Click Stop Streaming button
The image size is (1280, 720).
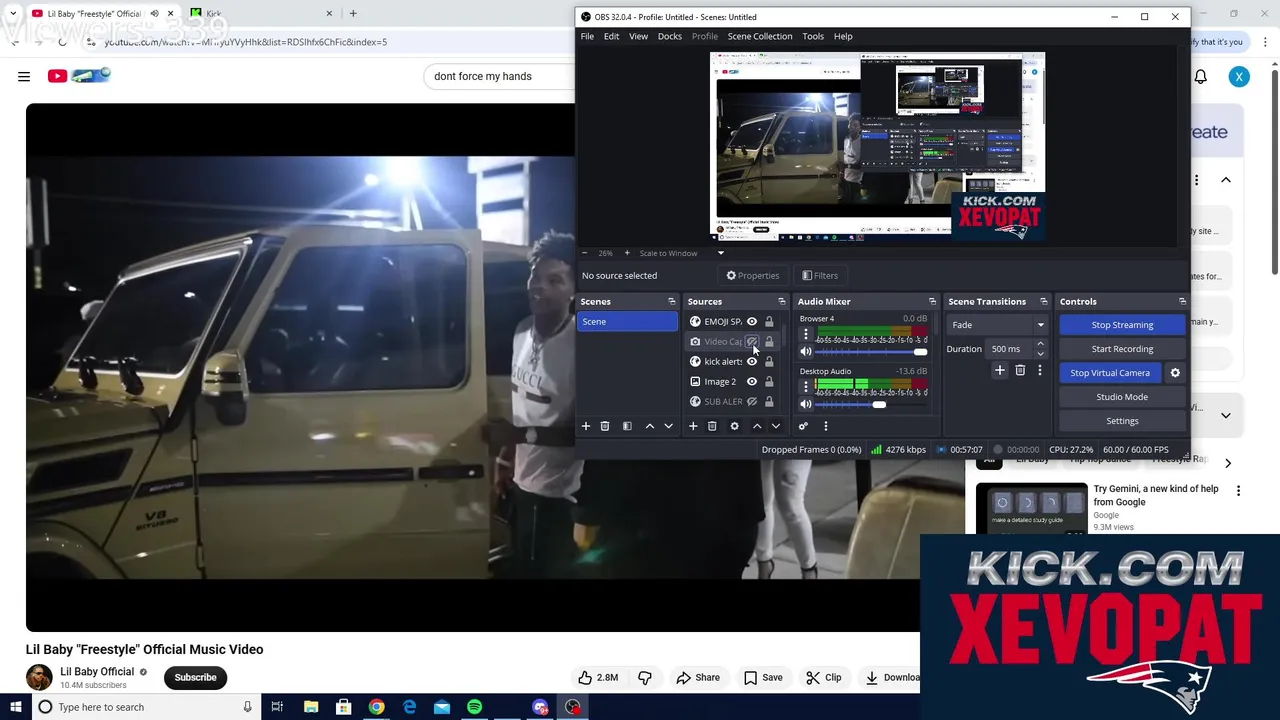1122,325
